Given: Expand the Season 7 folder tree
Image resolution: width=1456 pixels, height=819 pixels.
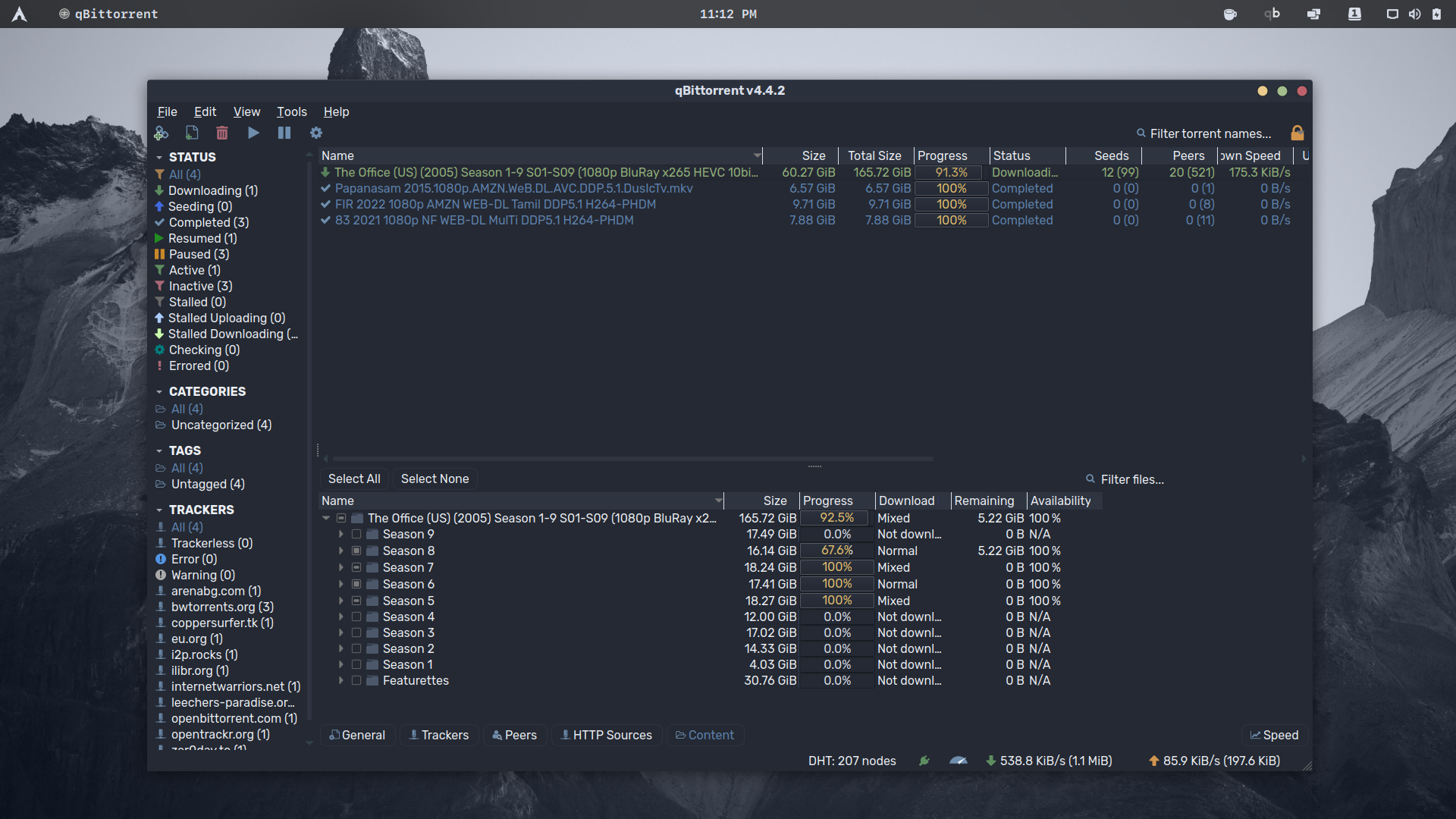Looking at the screenshot, I should click(x=341, y=568).
